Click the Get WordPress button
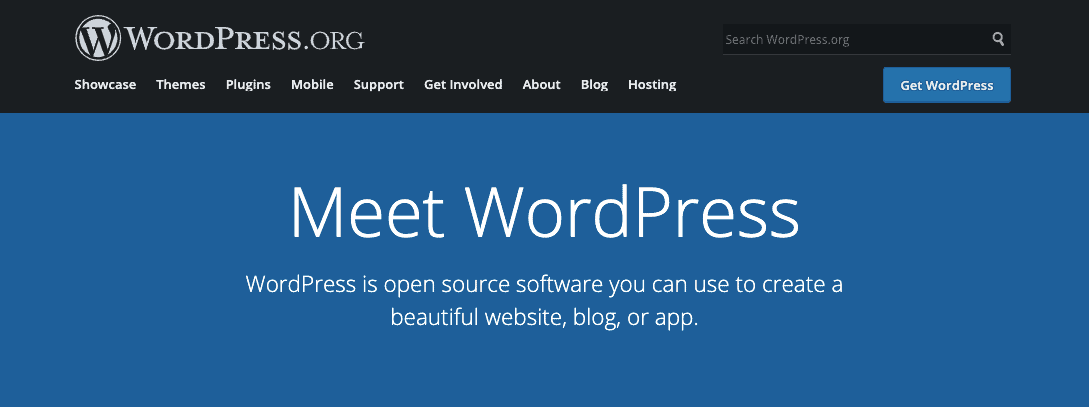 pos(947,85)
